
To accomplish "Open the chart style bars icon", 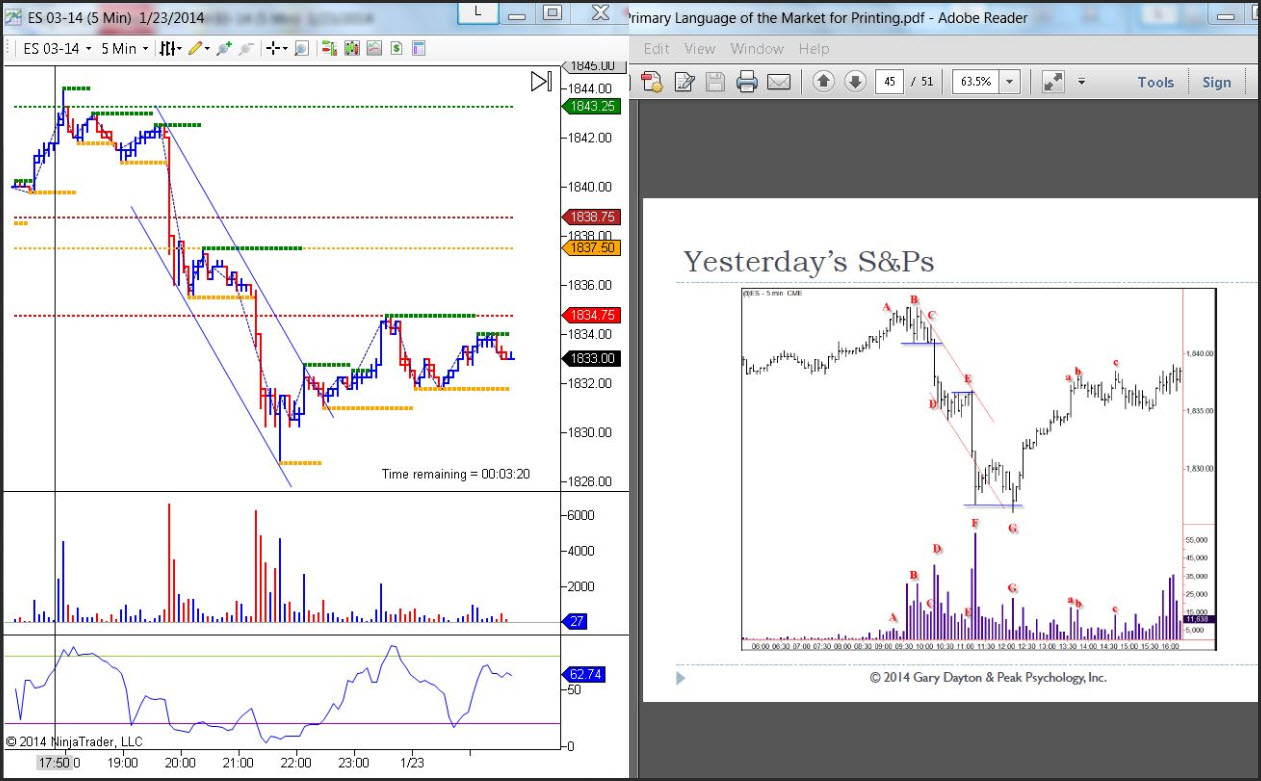I will click(x=170, y=48).
